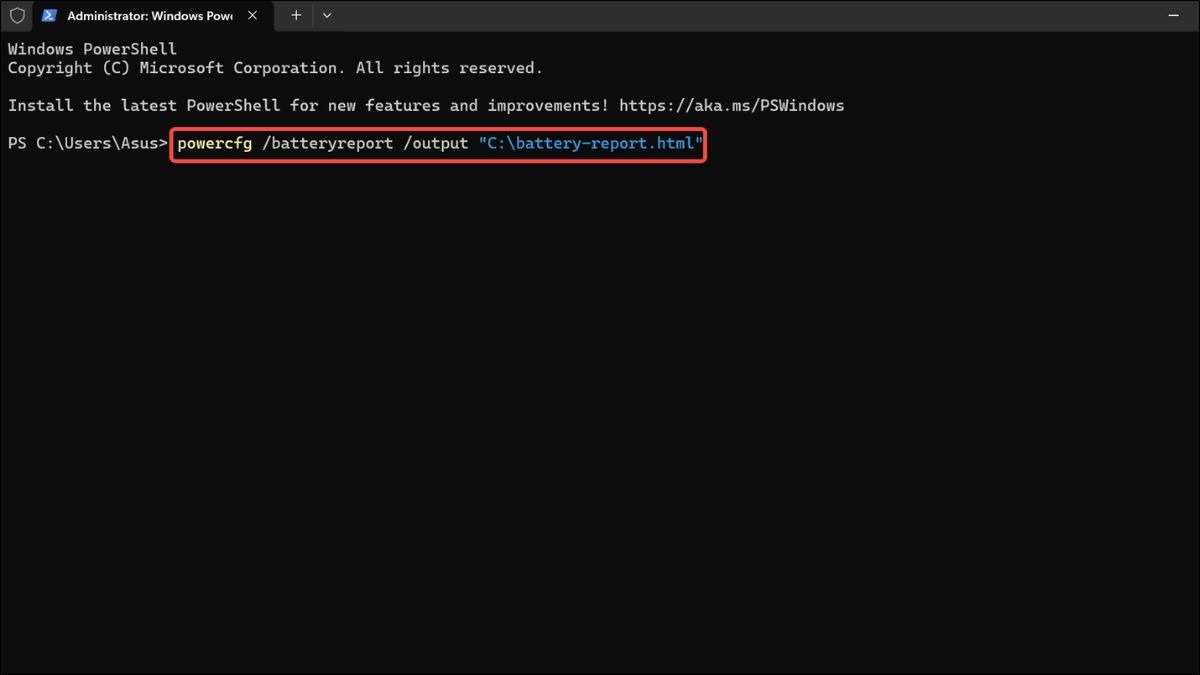This screenshot has width=1200, height=675.
Task: Click the shield icon in title bar
Action: (x=17, y=16)
